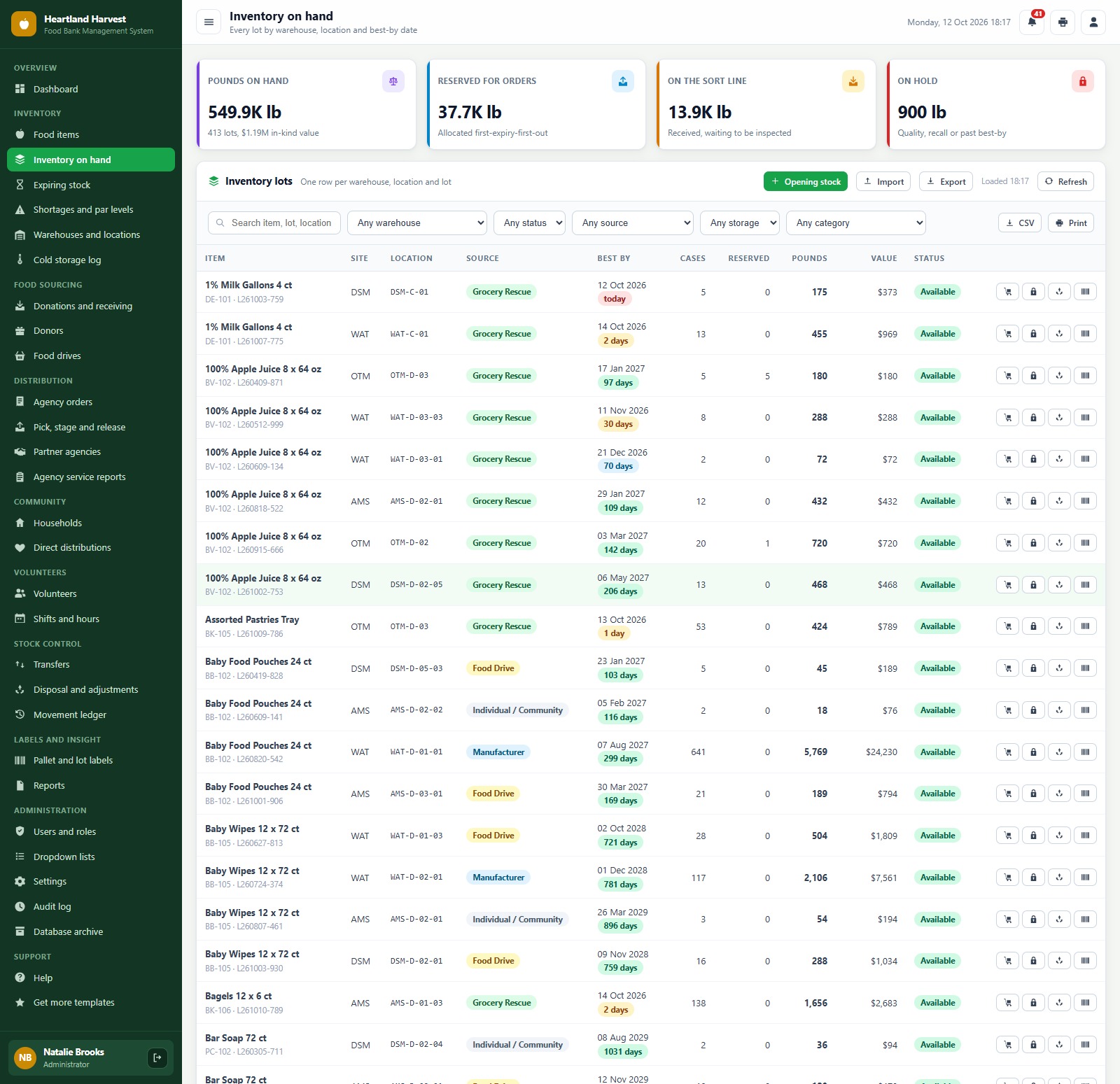Click the log out icon beside Natalie Brooks
Screen dimensions: 1120x1084
(157, 1057)
